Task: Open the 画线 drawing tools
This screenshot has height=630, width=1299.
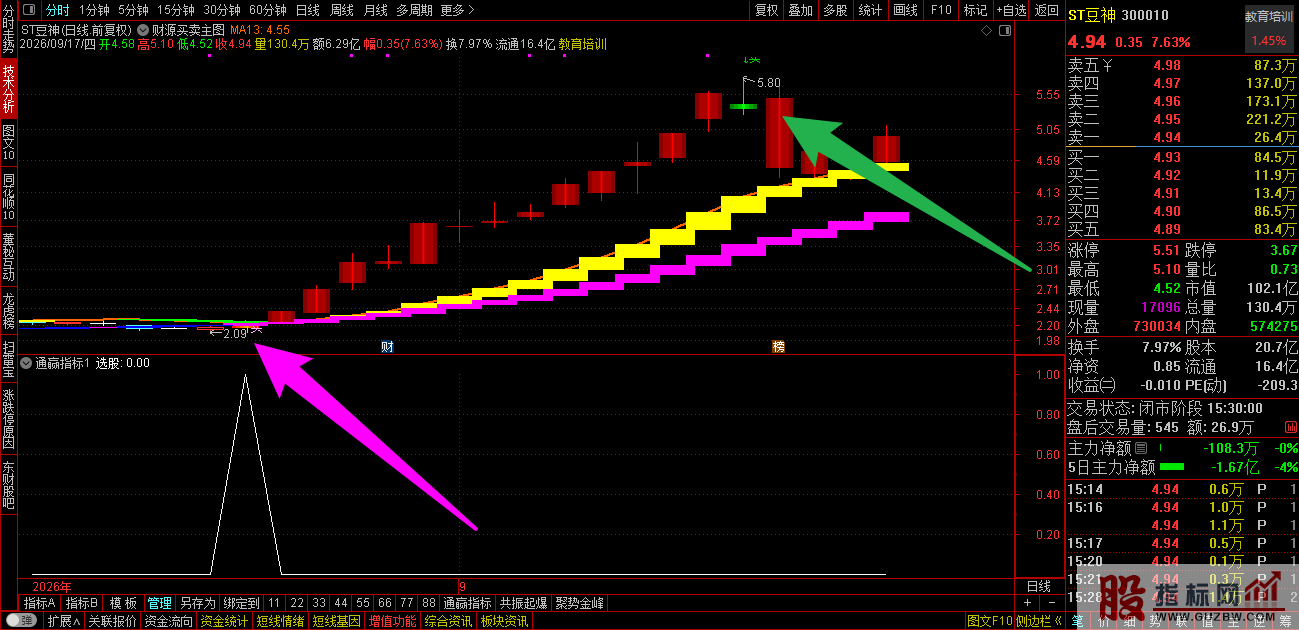Action: 905,10
